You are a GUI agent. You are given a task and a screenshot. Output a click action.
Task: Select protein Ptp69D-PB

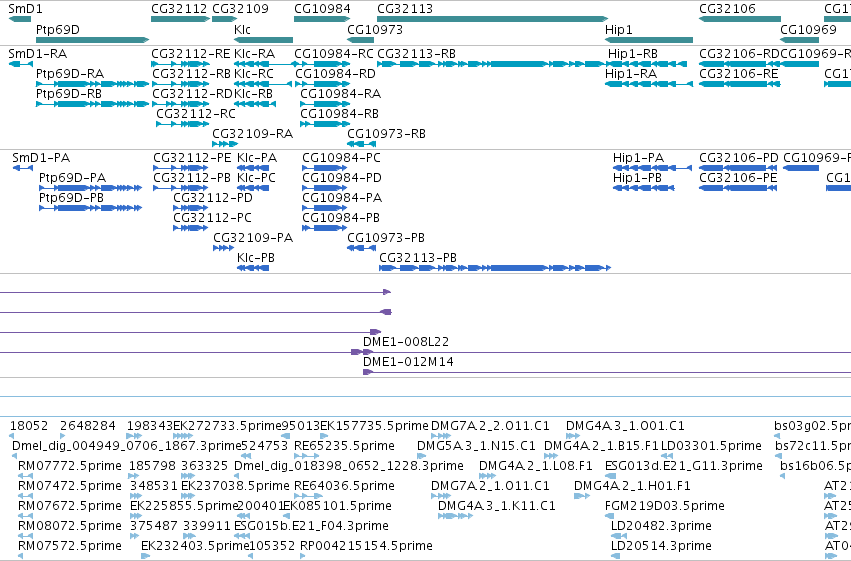[x=71, y=198]
